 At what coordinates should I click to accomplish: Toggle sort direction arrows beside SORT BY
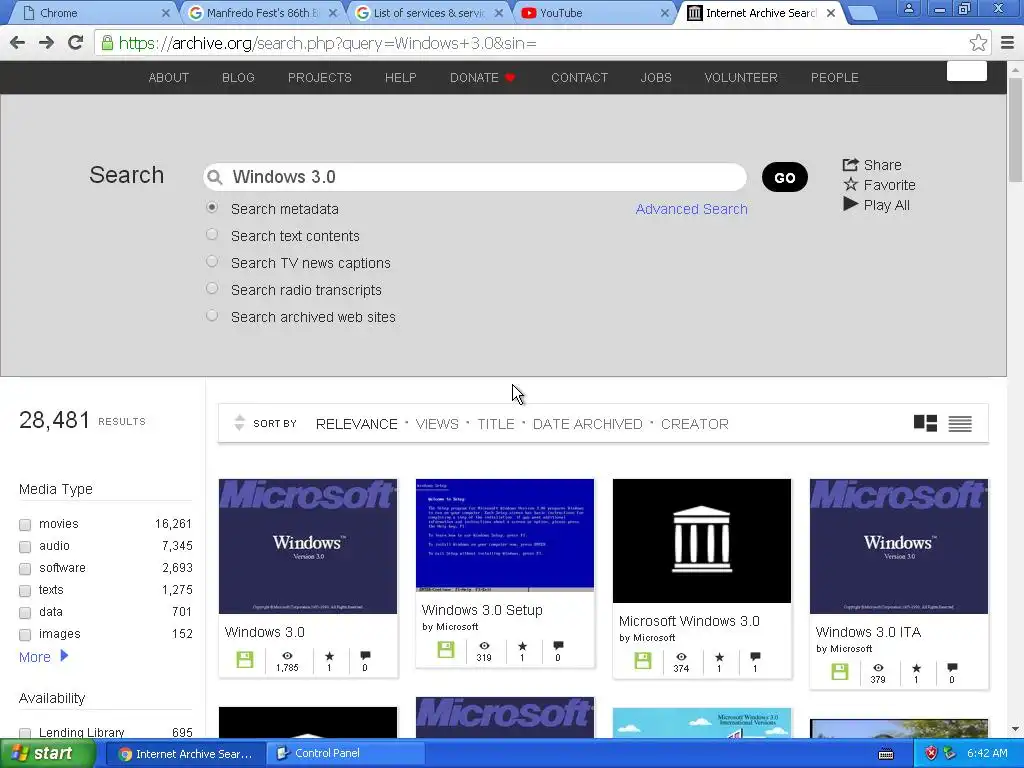(240, 423)
